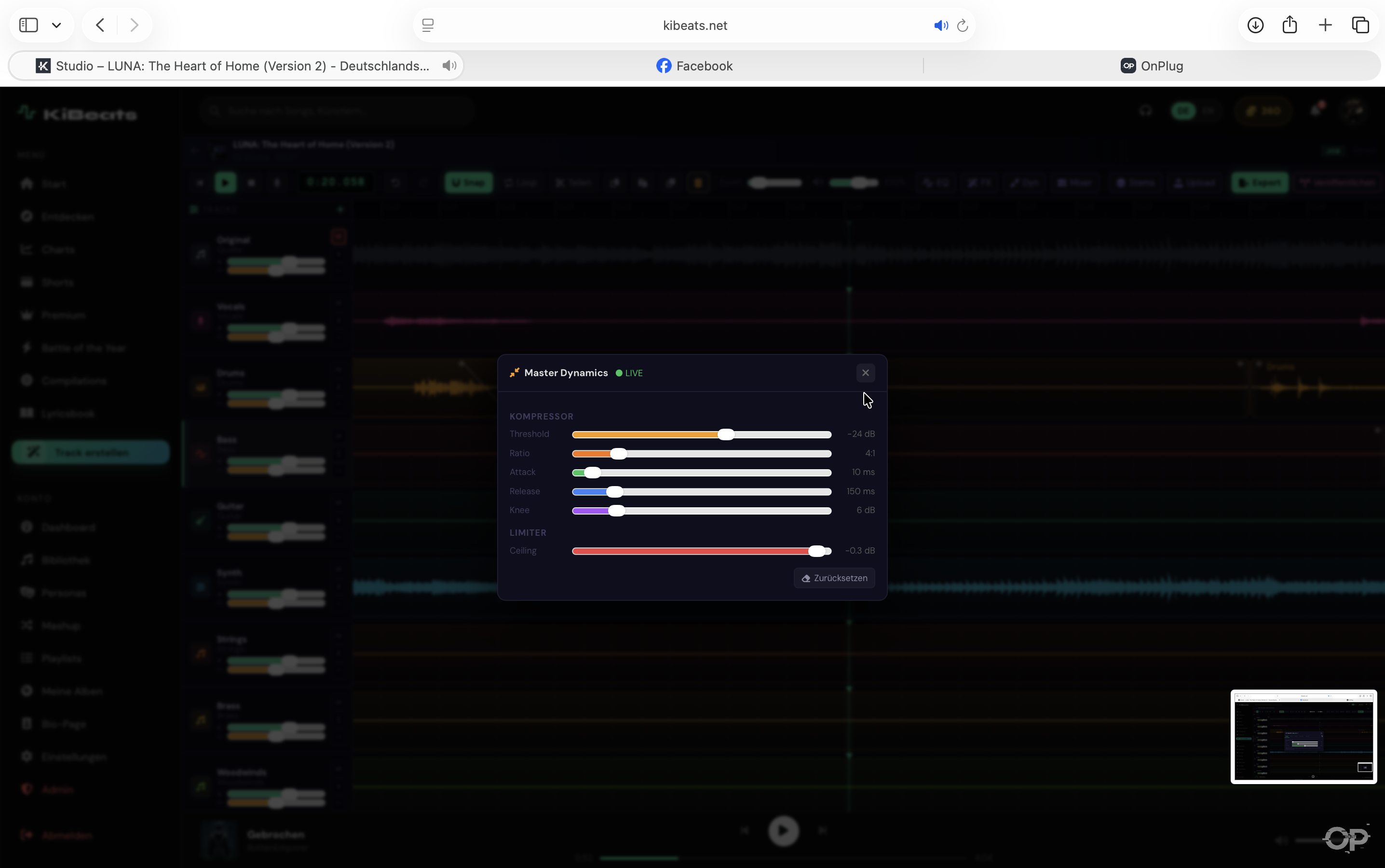Click the Master Dynamics title text
Image resolution: width=1385 pixels, height=868 pixels.
coord(566,373)
